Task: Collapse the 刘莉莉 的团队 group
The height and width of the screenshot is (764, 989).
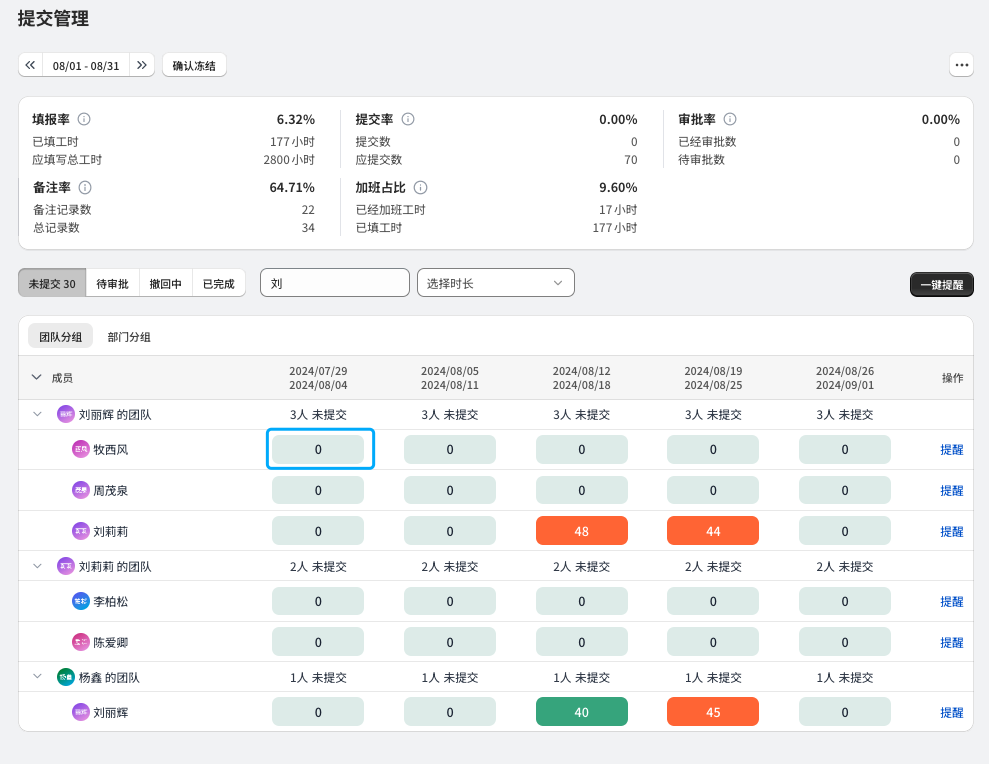Action: pyautogui.click(x=37, y=567)
